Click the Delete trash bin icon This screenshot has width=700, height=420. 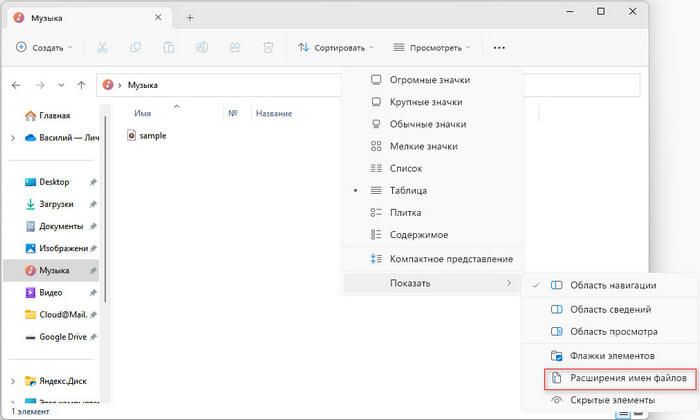[x=267, y=47]
